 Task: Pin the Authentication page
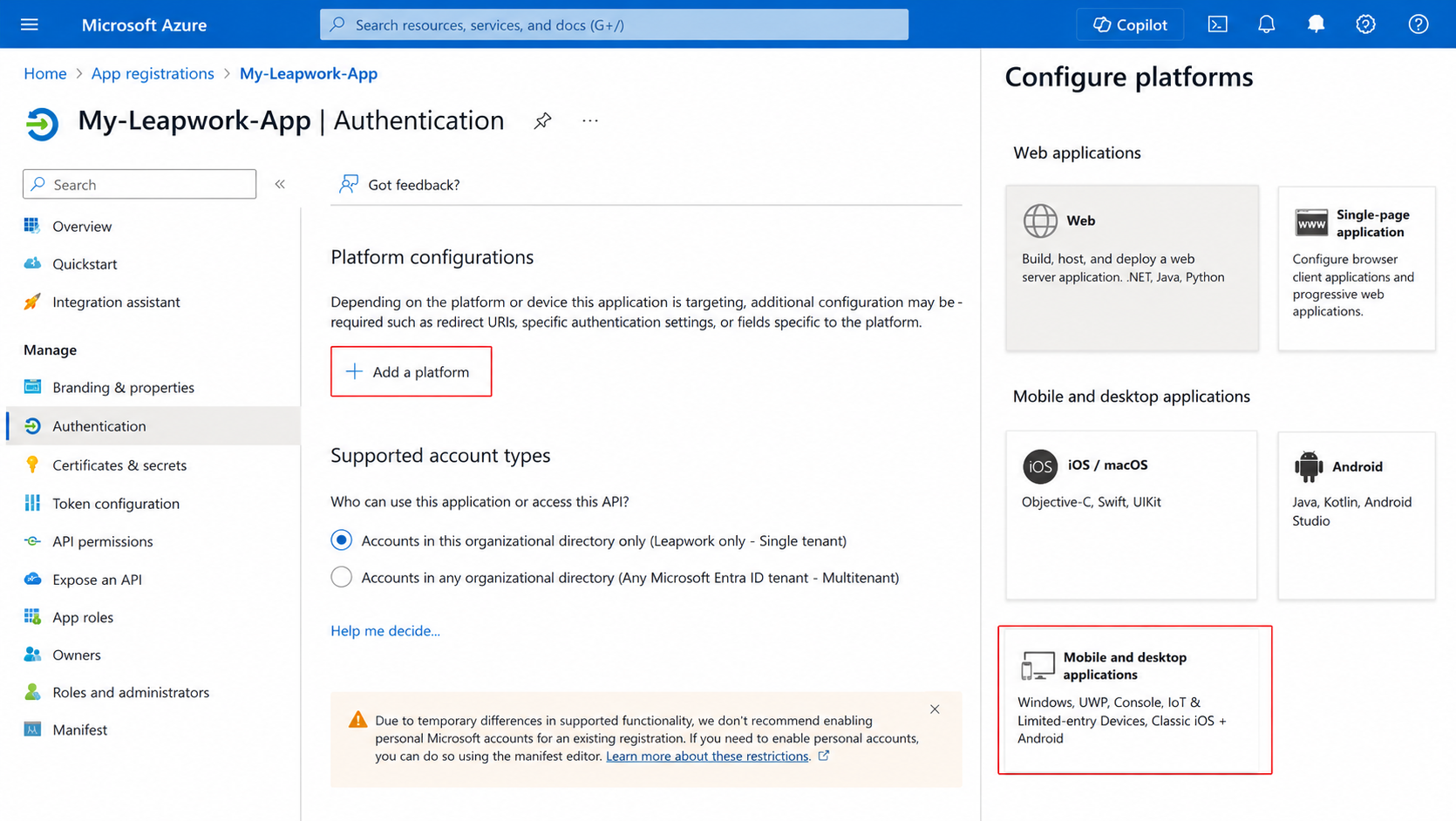pyautogui.click(x=542, y=121)
